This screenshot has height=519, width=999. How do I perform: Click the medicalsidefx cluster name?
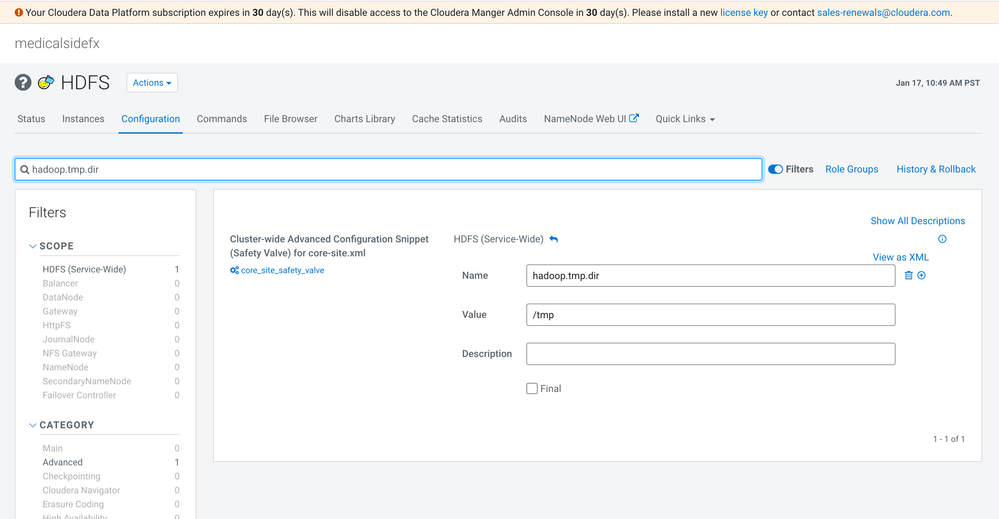click(57, 43)
